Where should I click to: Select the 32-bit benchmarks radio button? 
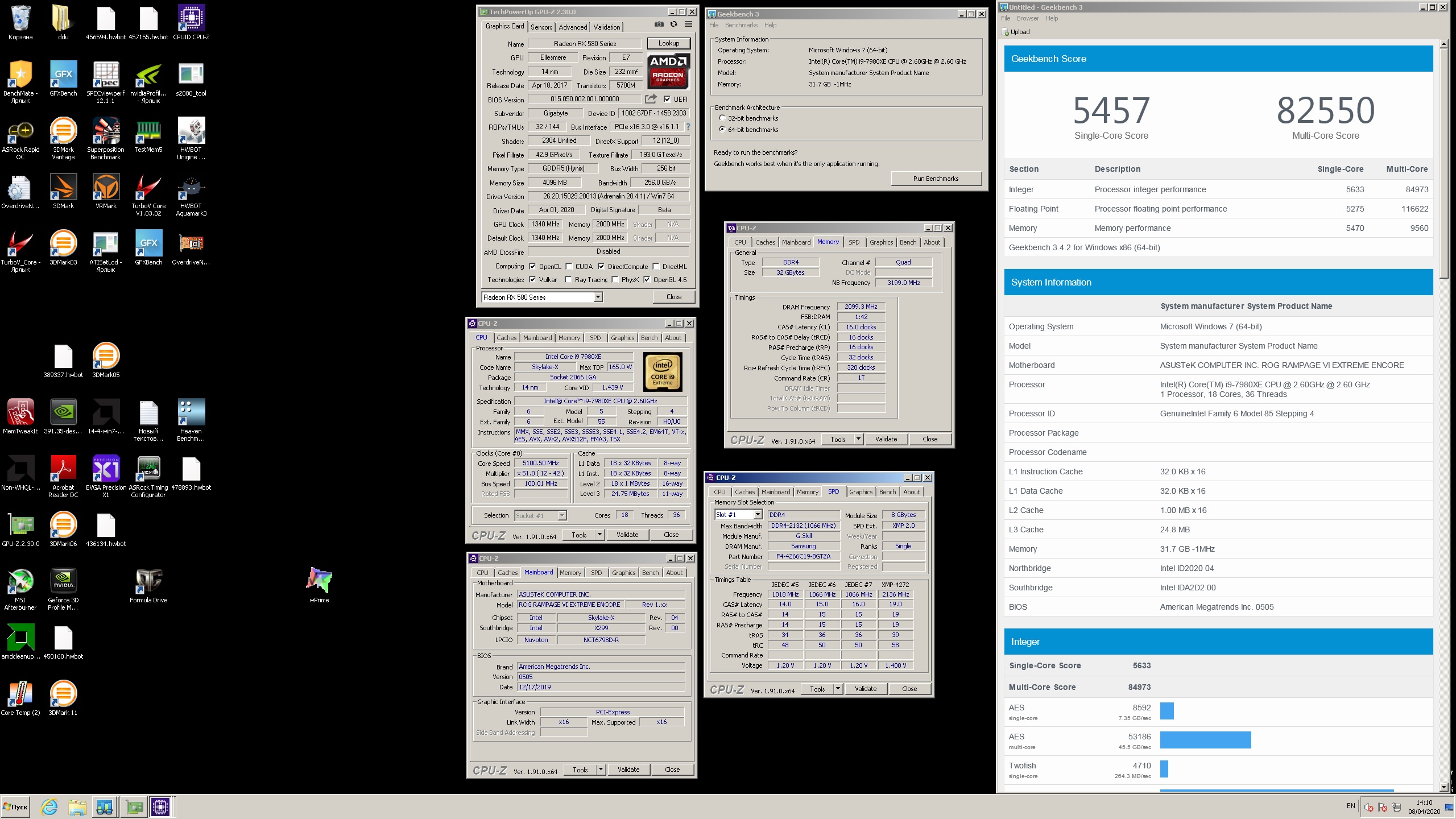coord(722,118)
